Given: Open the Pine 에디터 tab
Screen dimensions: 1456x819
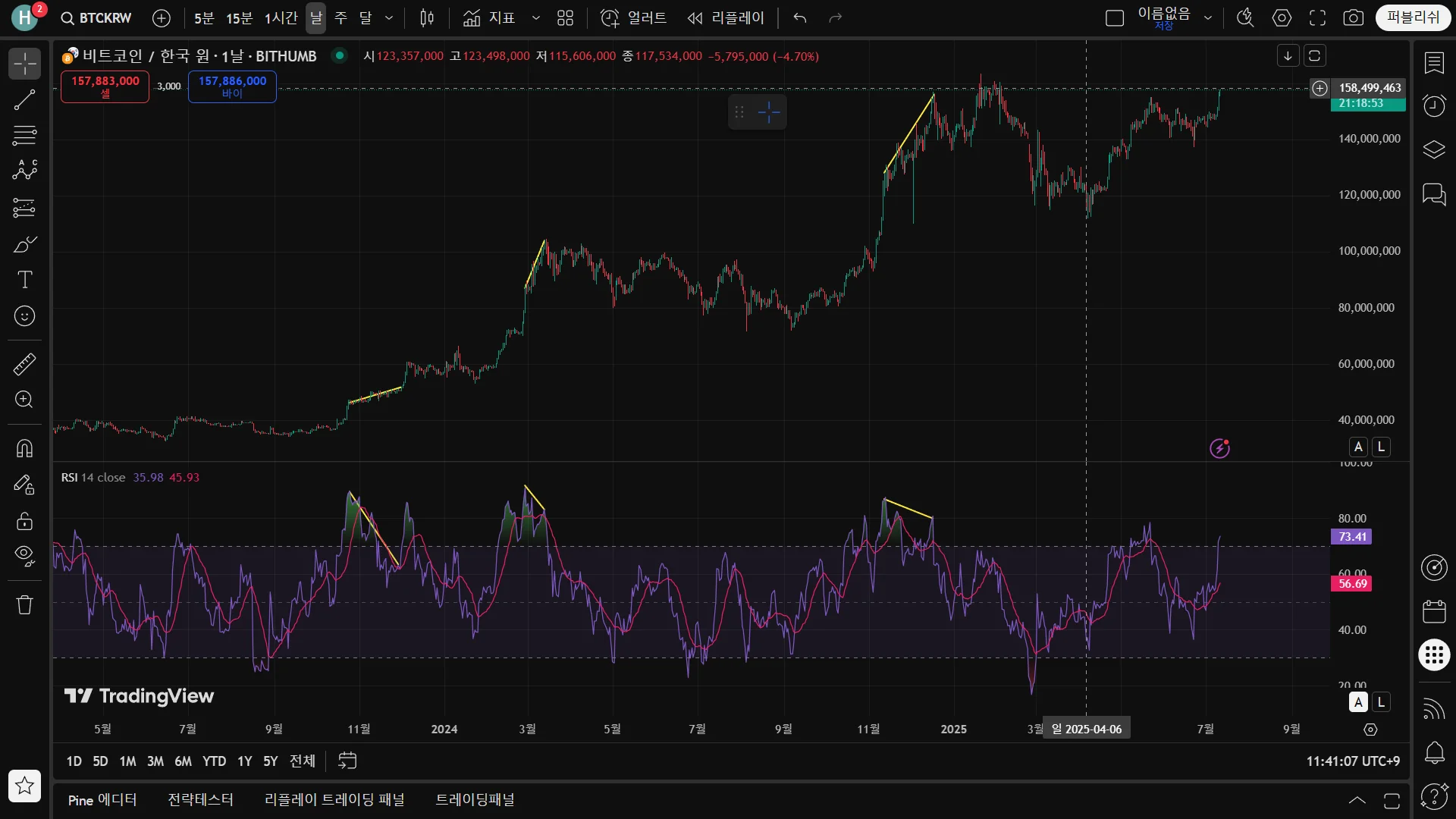Looking at the screenshot, I should click(102, 800).
